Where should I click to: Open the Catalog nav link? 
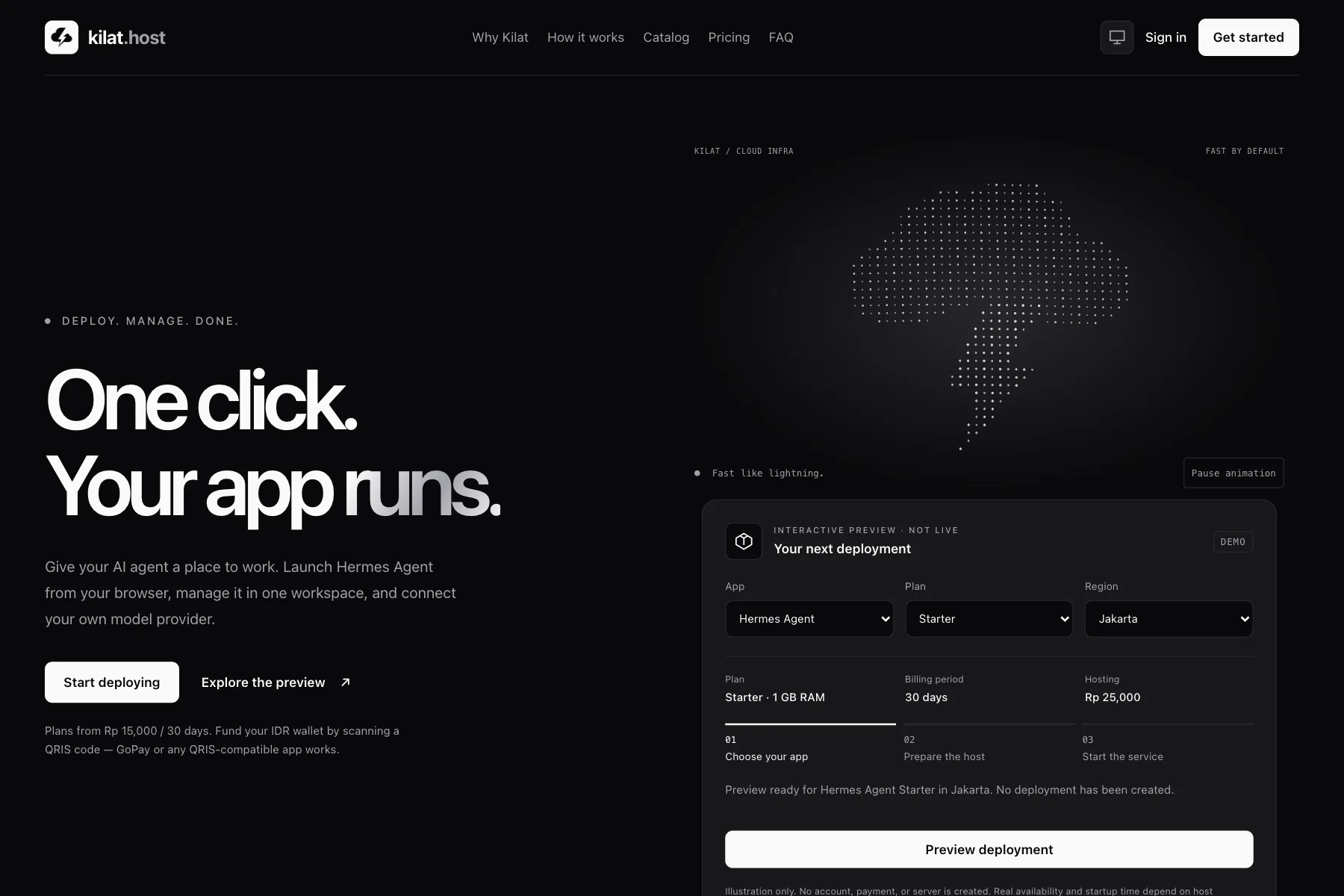tap(666, 37)
